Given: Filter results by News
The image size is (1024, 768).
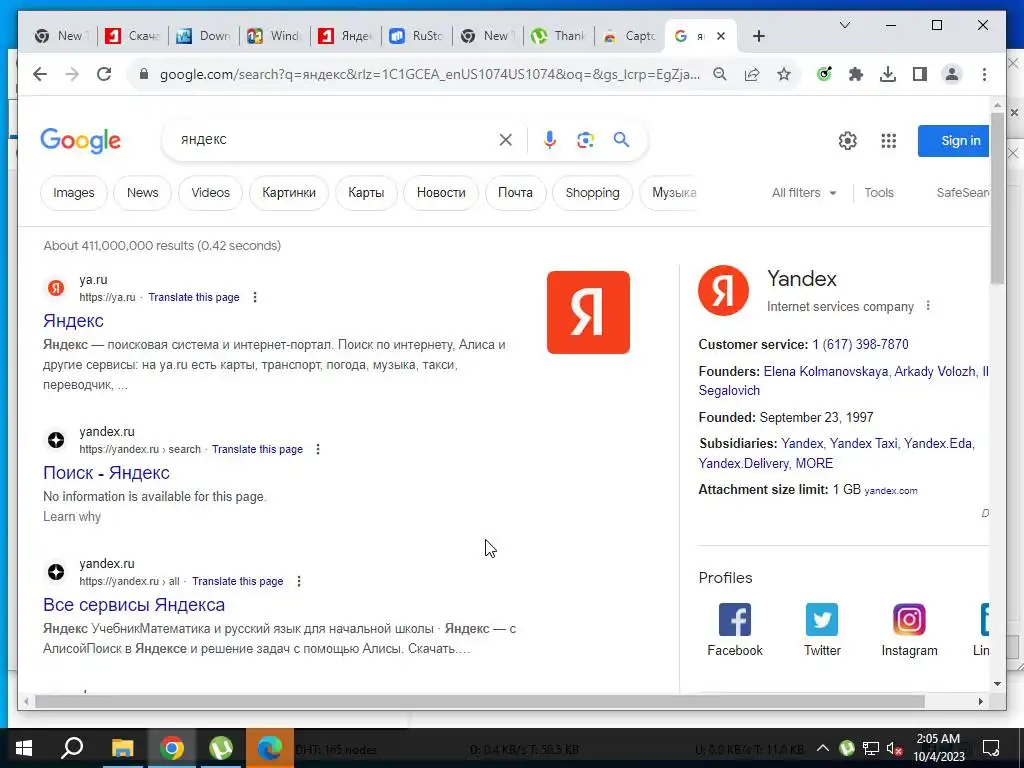Looking at the screenshot, I should point(142,193).
